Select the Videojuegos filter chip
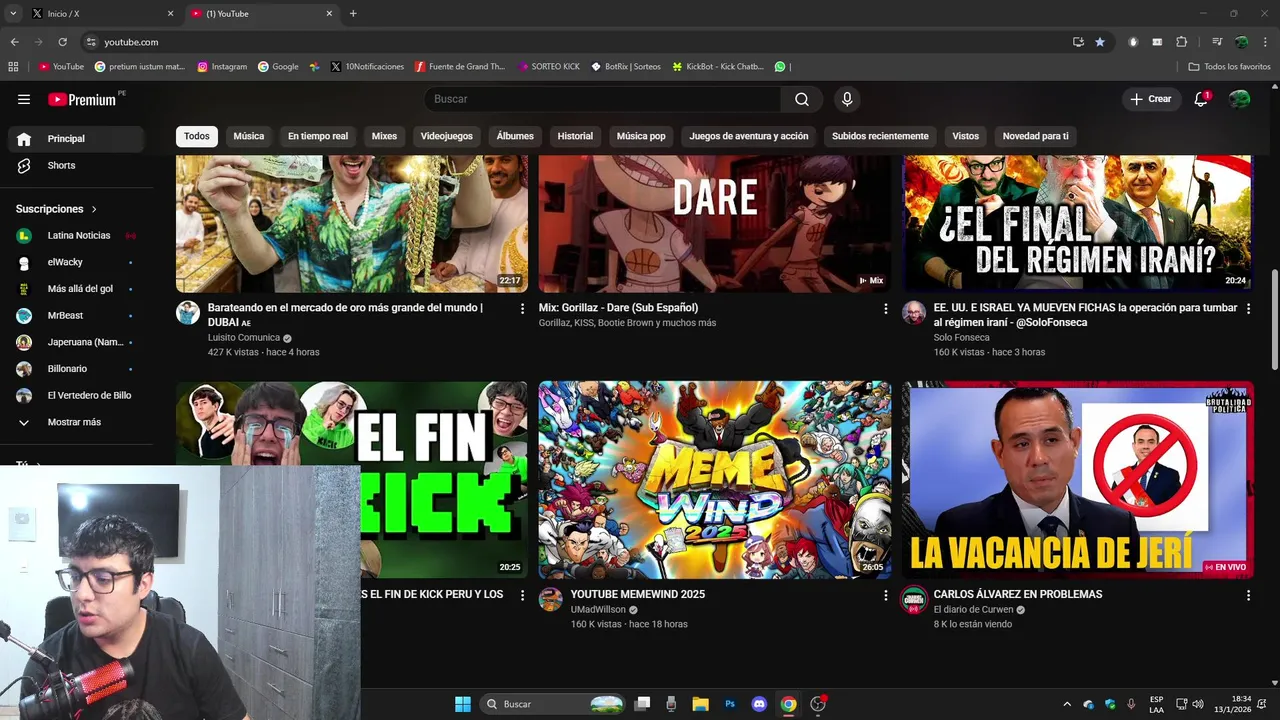Screen dimensions: 1280x720 [x=446, y=136]
